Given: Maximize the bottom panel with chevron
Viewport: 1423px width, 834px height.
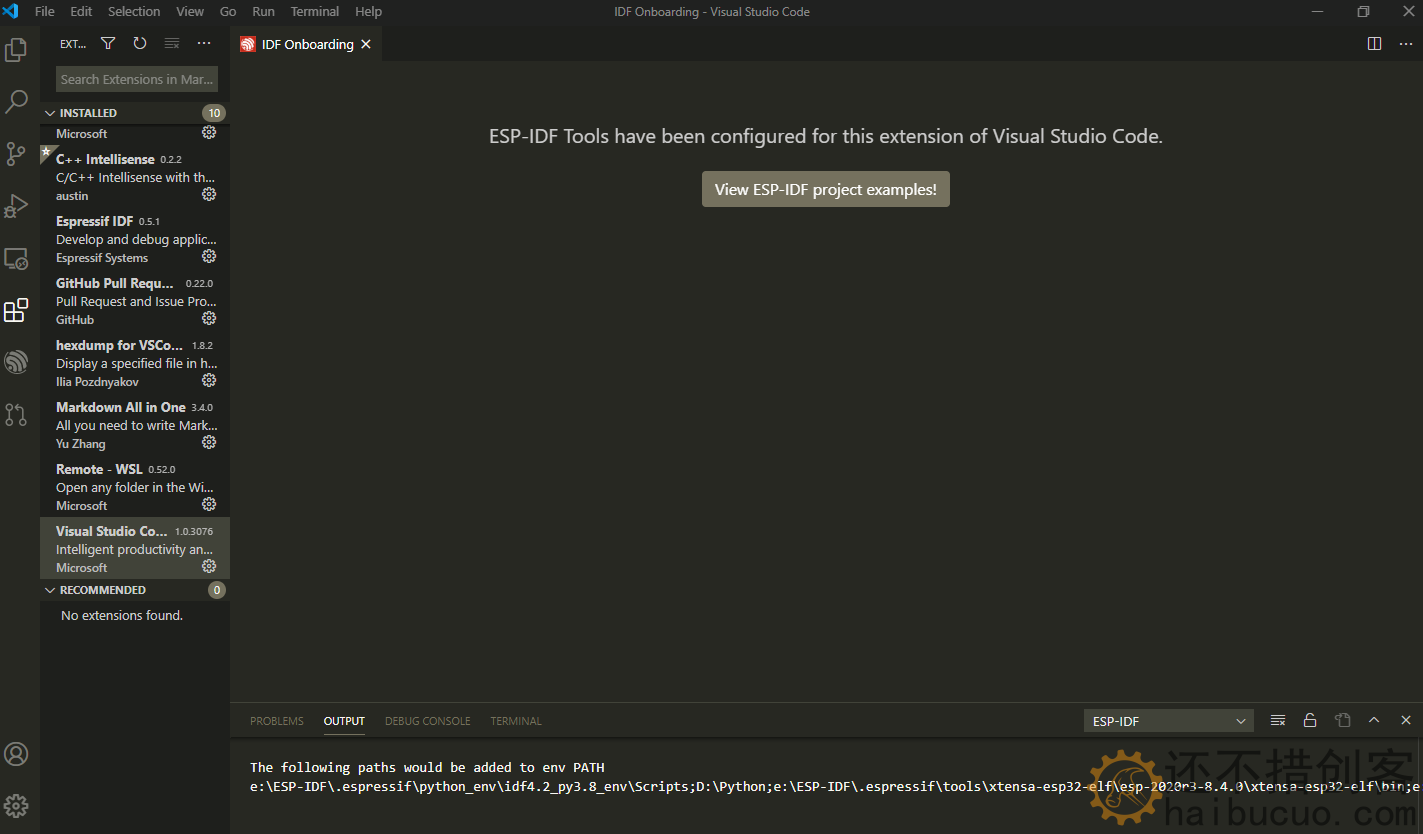Looking at the screenshot, I should [1374, 720].
